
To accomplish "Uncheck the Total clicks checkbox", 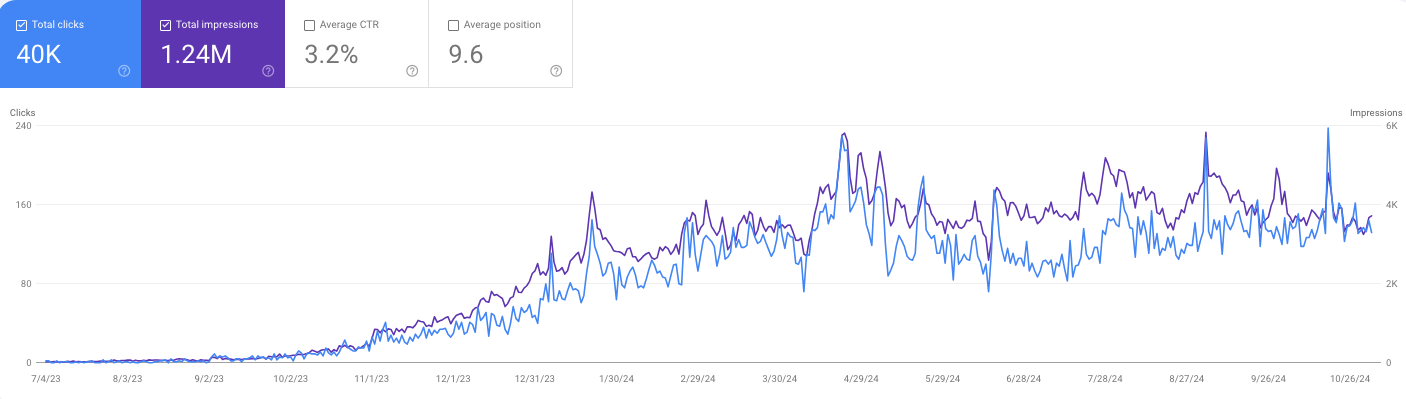I will click(x=22, y=25).
